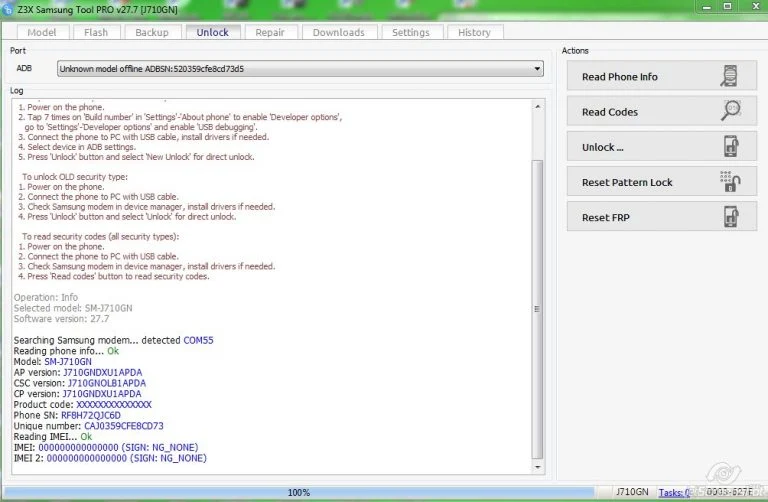
Task: Click AP version J710GNDXU1APDA value
Action: (x=102, y=373)
